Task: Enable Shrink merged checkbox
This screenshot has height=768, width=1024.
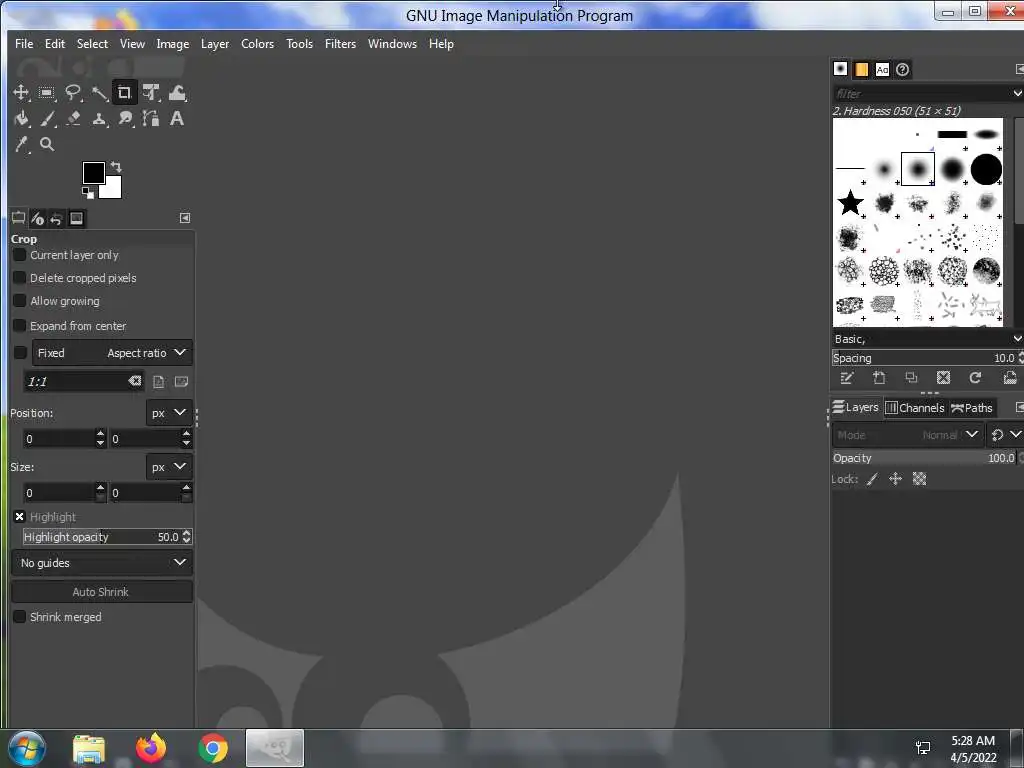Action: tap(20, 616)
